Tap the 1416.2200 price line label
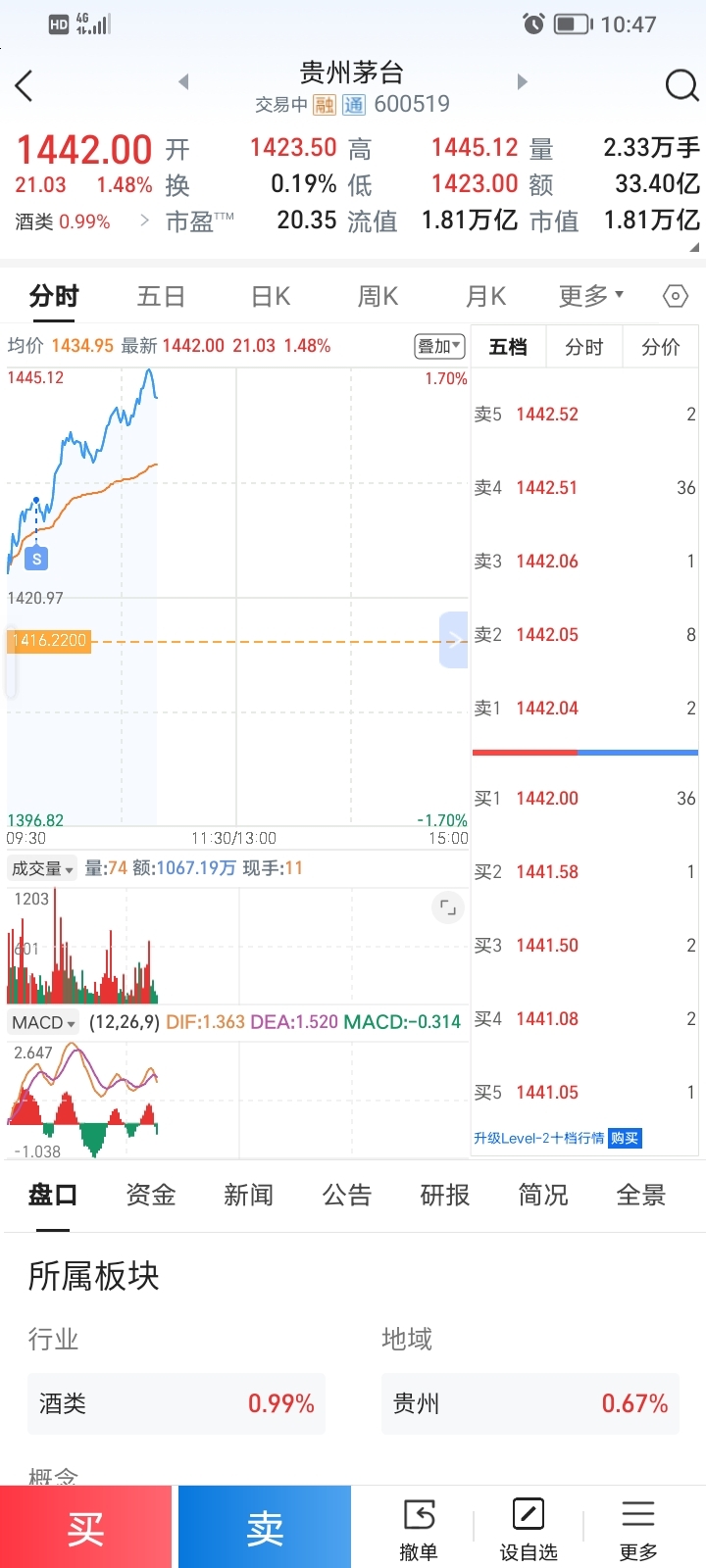This screenshot has height=1568, width=706. (49, 640)
